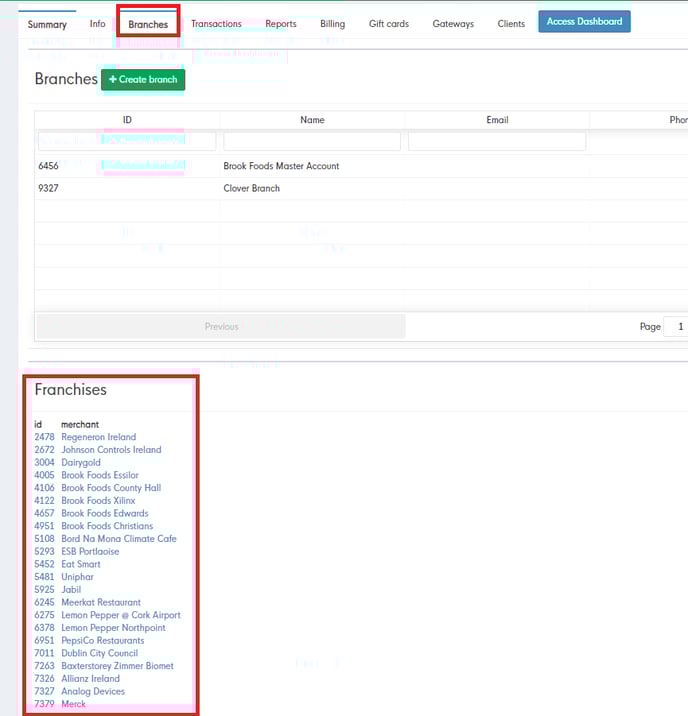Open the Transactions tab
Image resolution: width=688 pixels, height=716 pixels.
point(216,24)
